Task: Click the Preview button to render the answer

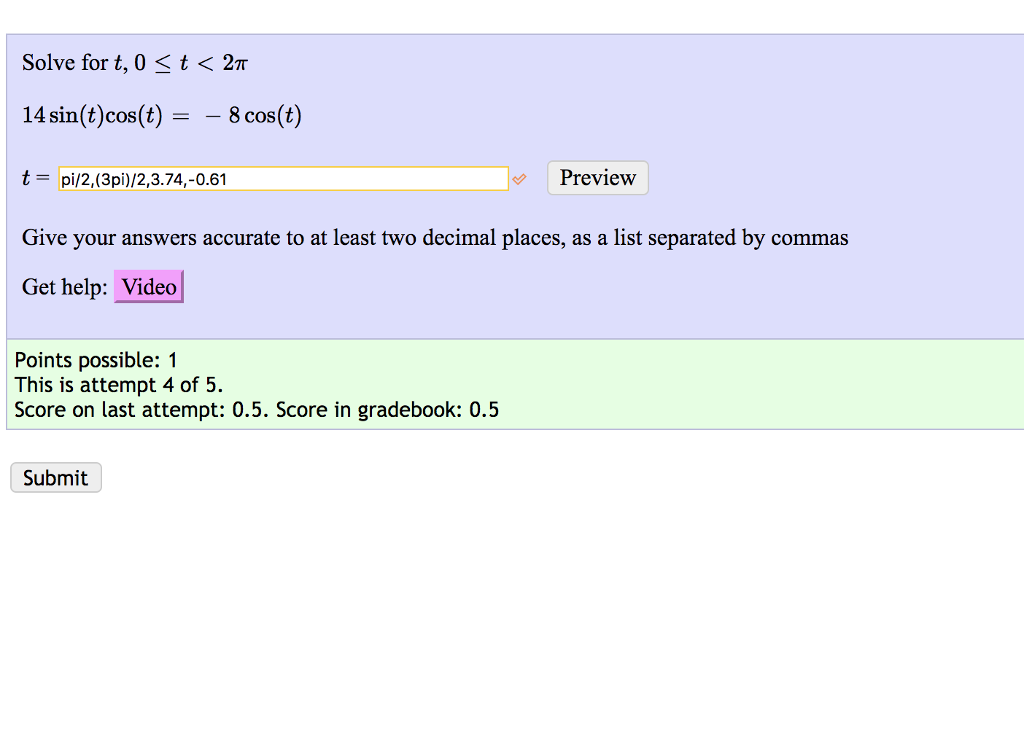Action: click(597, 178)
